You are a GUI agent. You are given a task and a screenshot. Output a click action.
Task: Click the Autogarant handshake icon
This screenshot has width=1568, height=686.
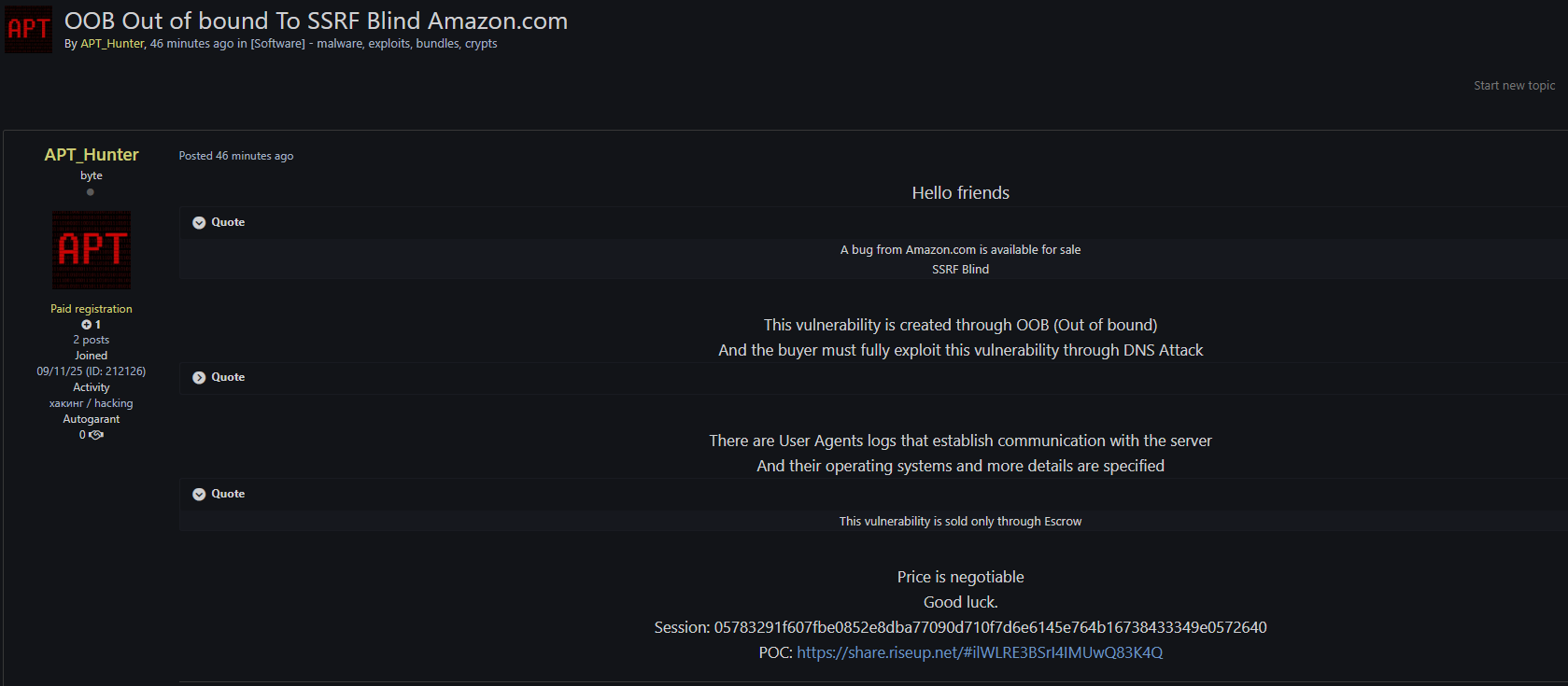coord(96,435)
